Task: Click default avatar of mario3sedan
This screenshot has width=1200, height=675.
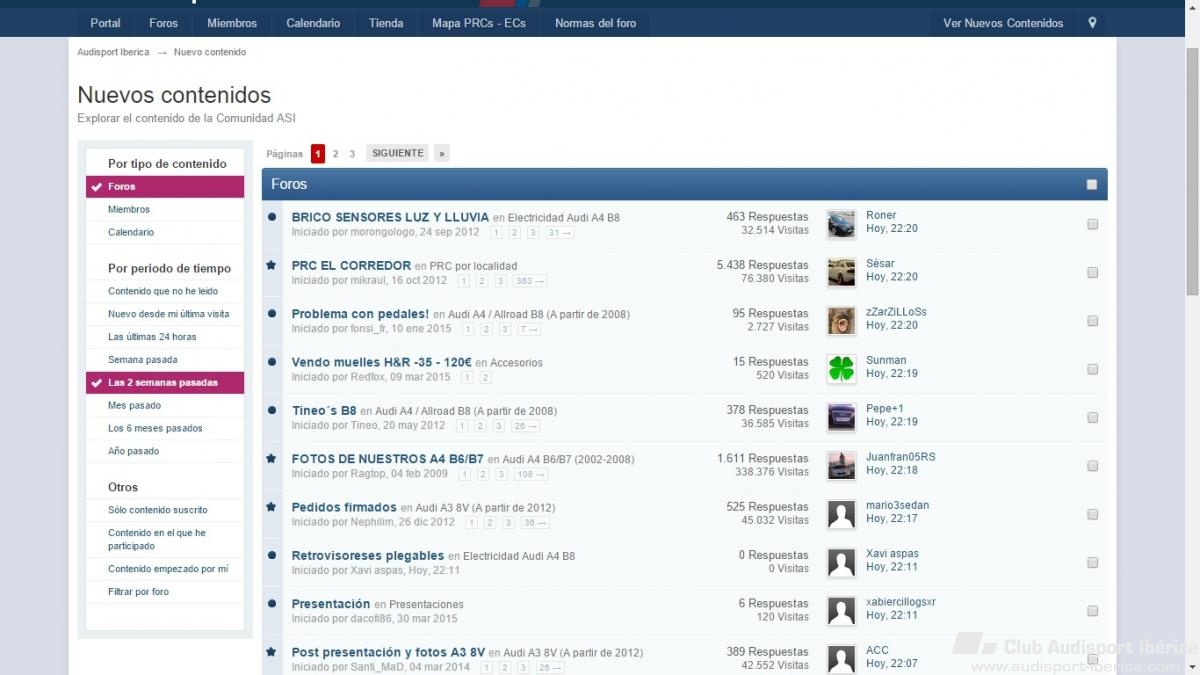Action: click(x=841, y=514)
